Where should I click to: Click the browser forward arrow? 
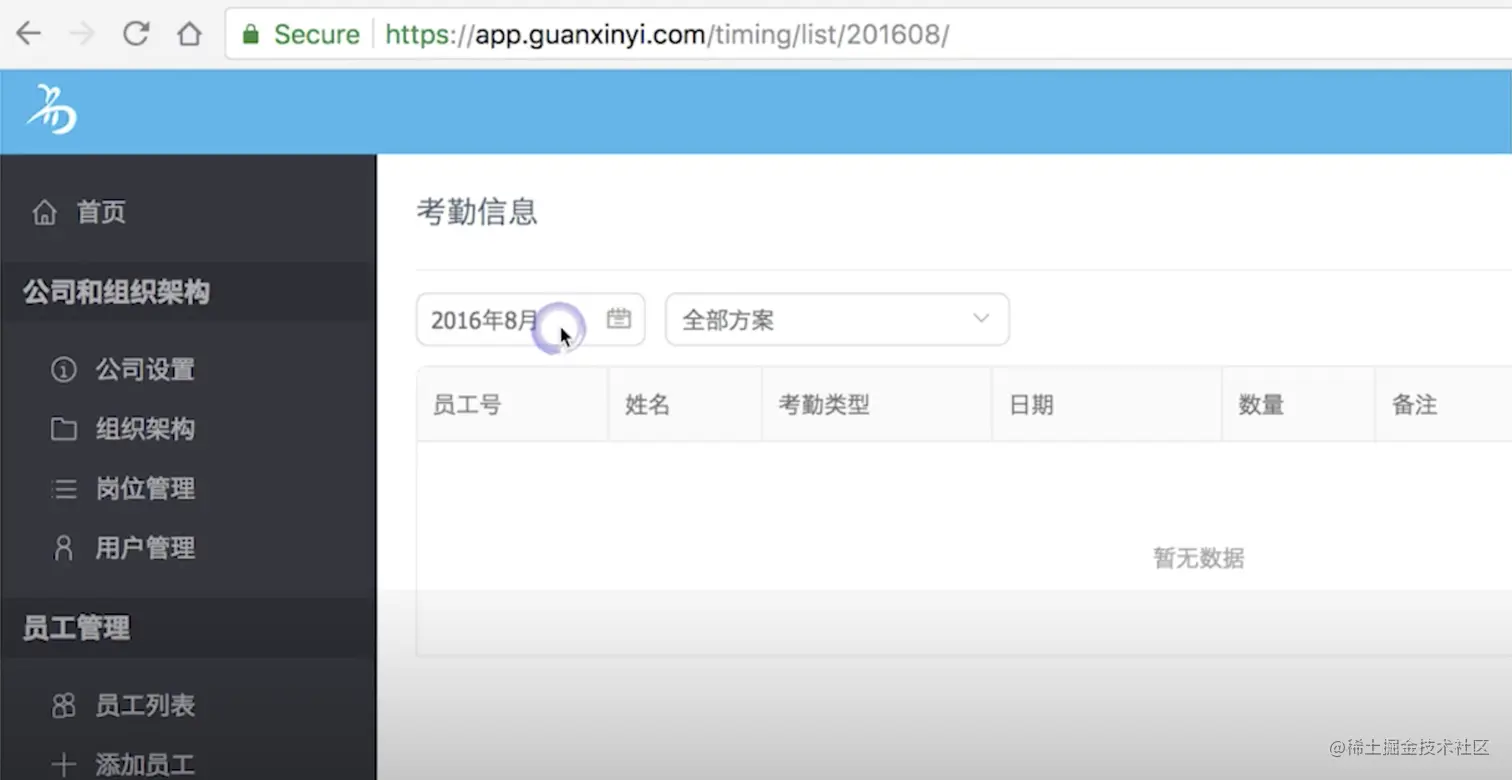pos(82,34)
